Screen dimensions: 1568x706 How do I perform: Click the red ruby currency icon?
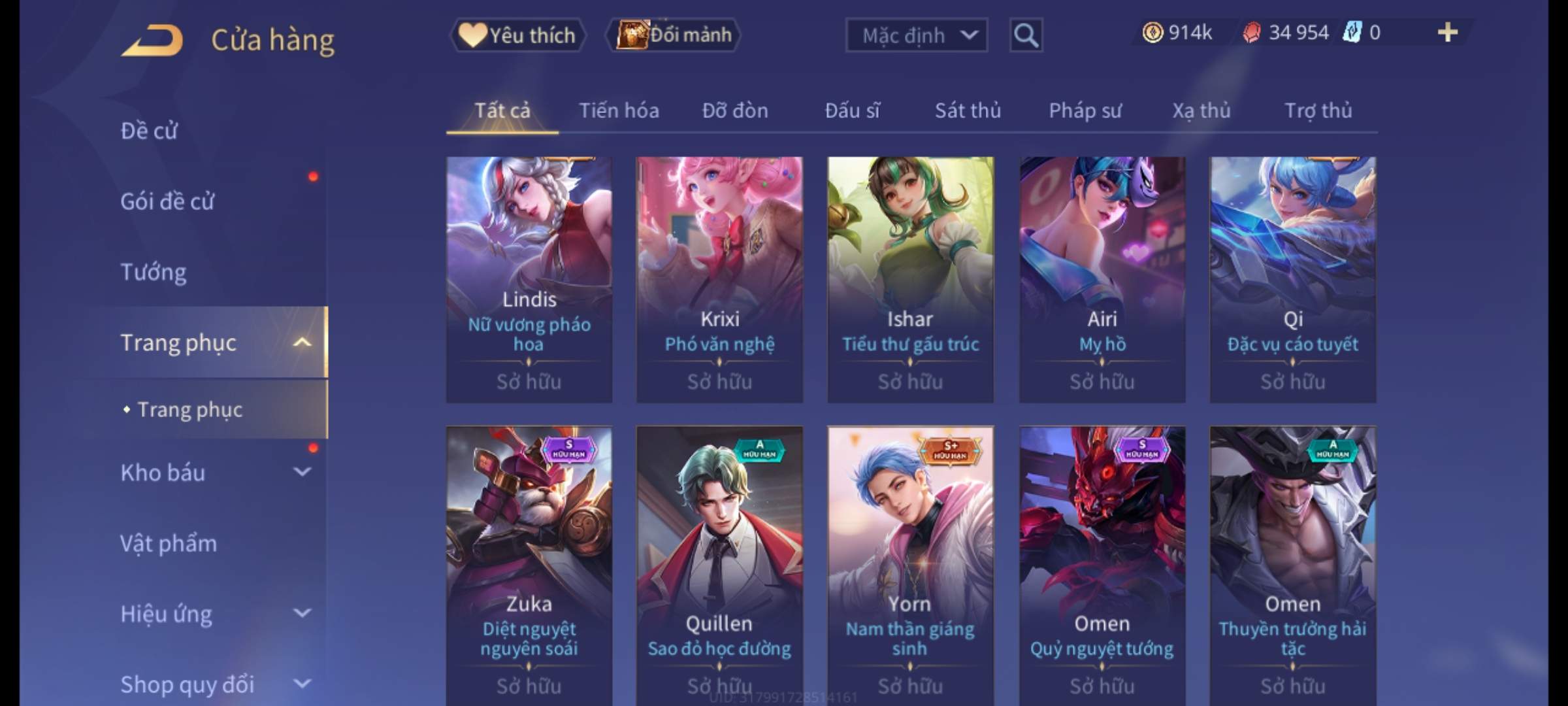point(1251,33)
